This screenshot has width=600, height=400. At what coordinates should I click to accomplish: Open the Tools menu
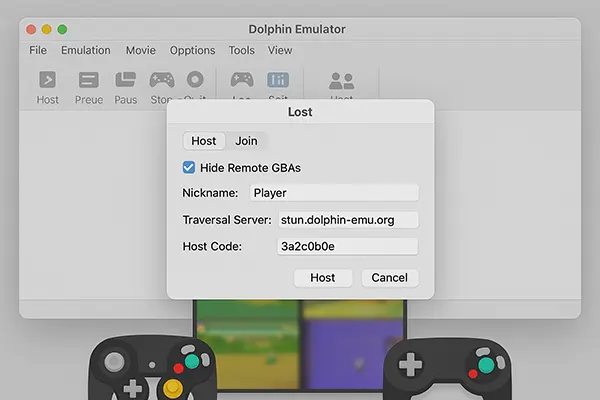tap(241, 50)
